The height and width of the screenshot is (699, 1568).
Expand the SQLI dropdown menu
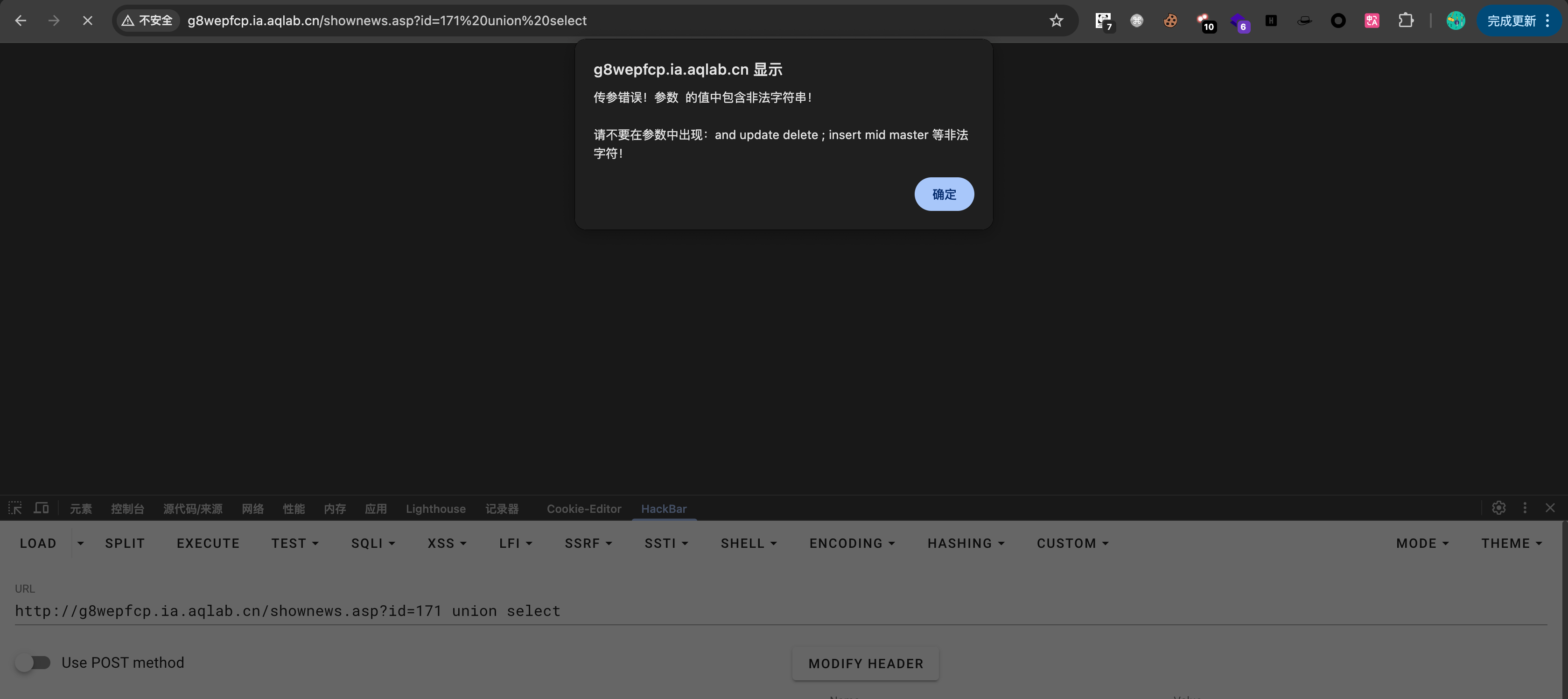[x=373, y=543]
